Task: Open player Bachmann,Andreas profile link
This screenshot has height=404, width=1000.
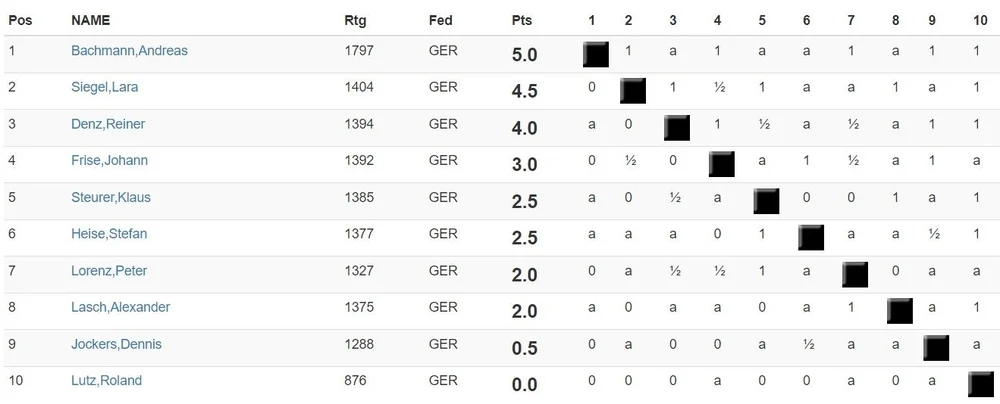Action: 129,50
